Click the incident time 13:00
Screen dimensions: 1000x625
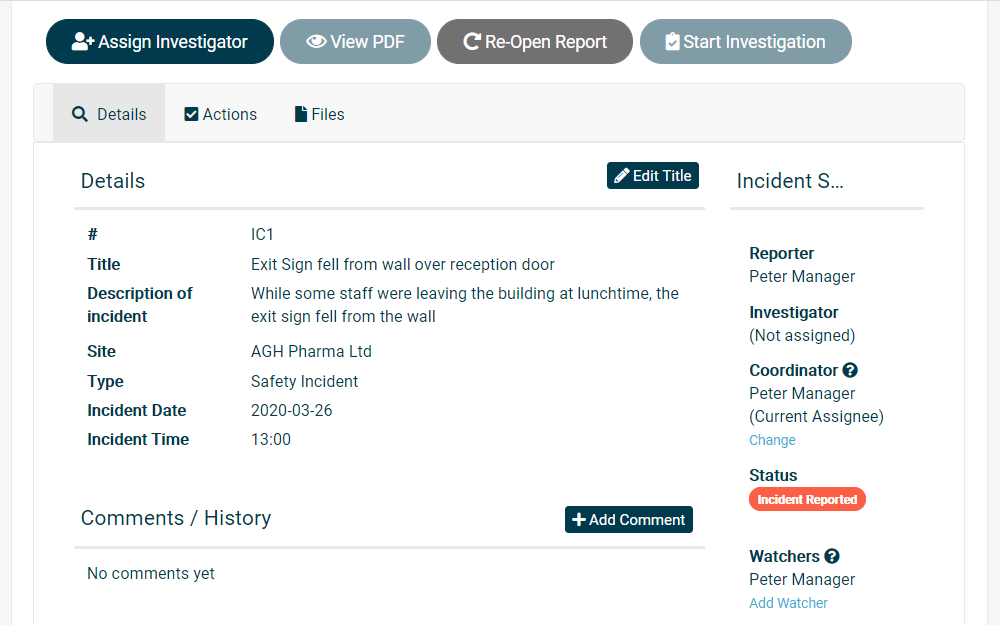(x=270, y=439)
